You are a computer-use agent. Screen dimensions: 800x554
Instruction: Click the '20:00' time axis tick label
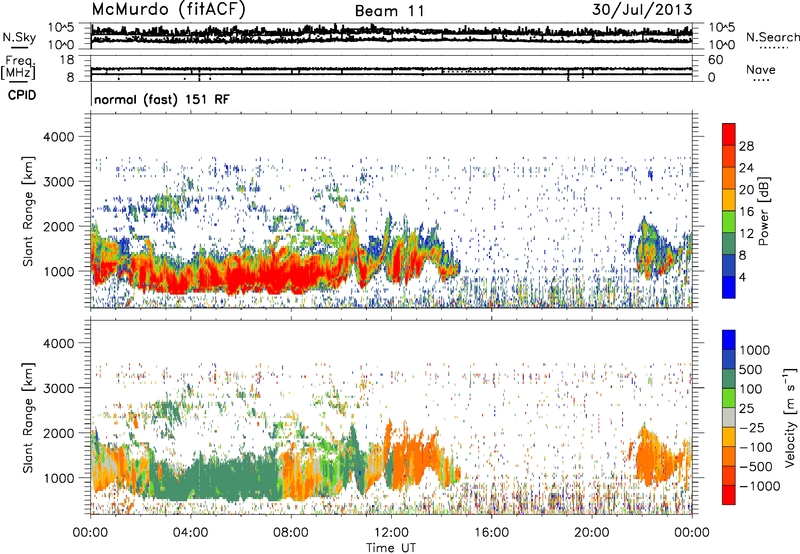pyautogui.click(x=592, y=533)
